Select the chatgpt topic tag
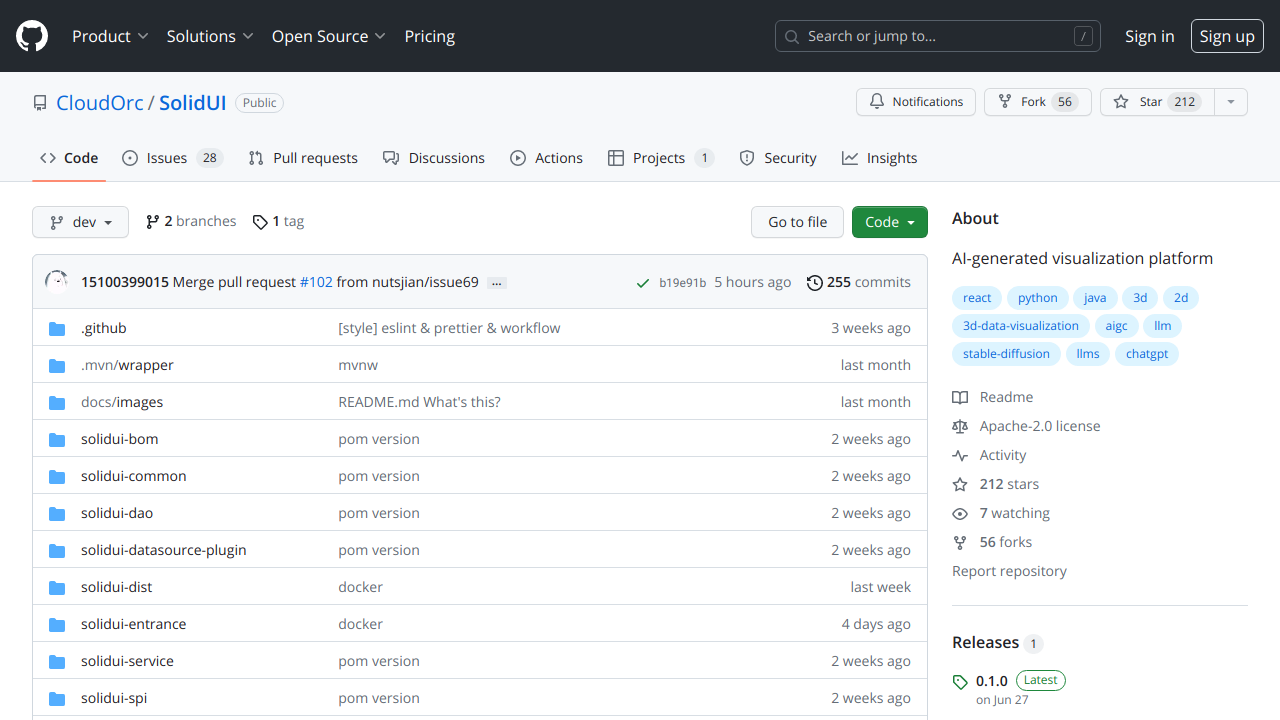 [x=1147, y=354]
